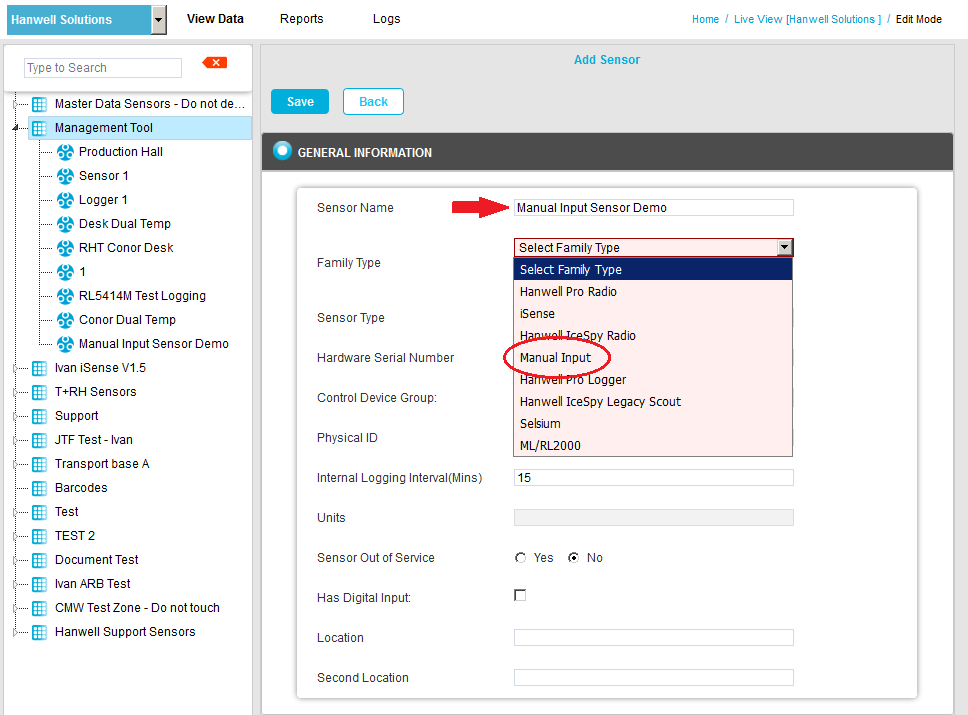Choose Hanwell IceSpy Legacy Scout option
This screenshot has width=968, height=715.
coord(653,402)
